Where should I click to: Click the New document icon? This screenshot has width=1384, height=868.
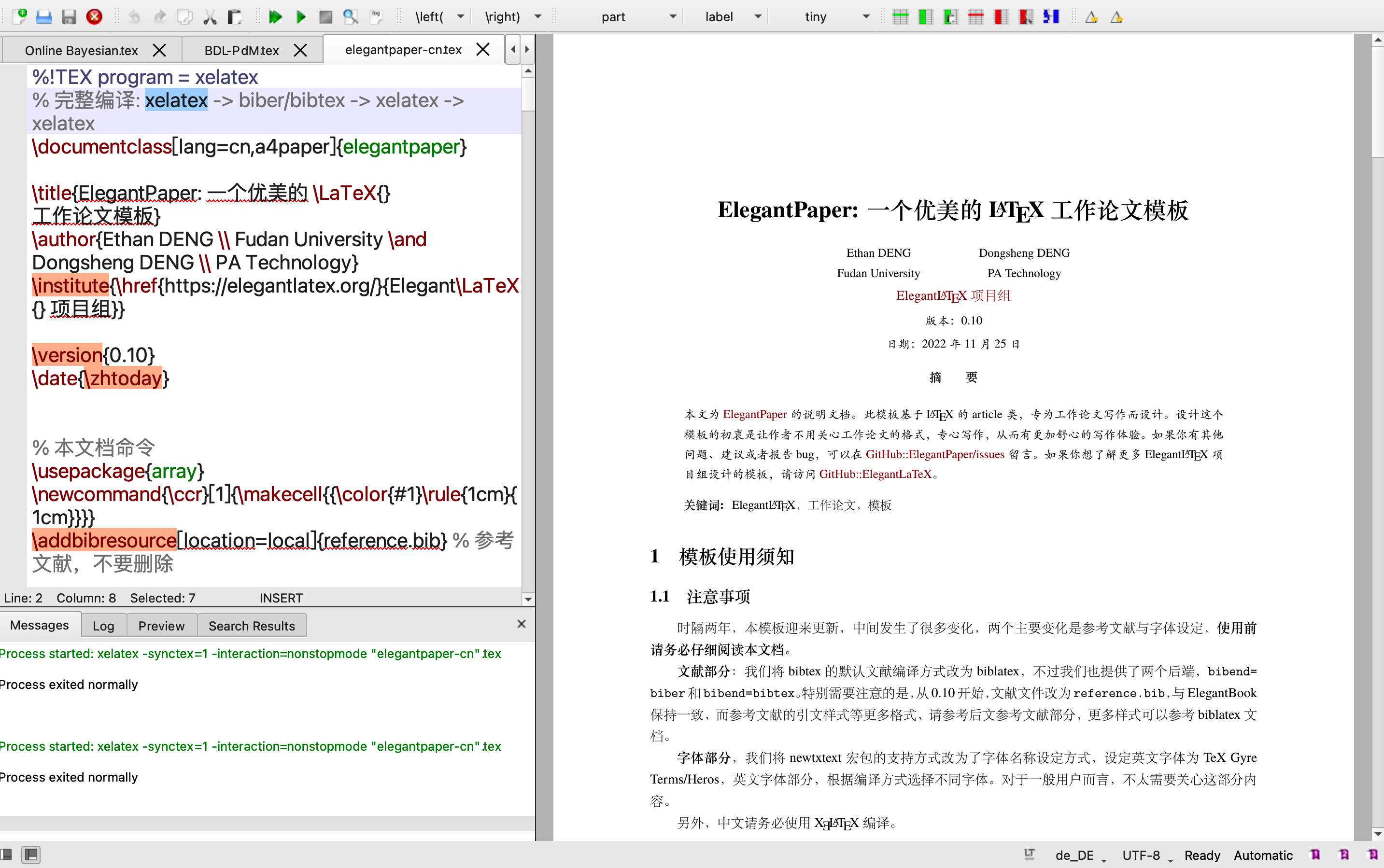coord(19,16)
